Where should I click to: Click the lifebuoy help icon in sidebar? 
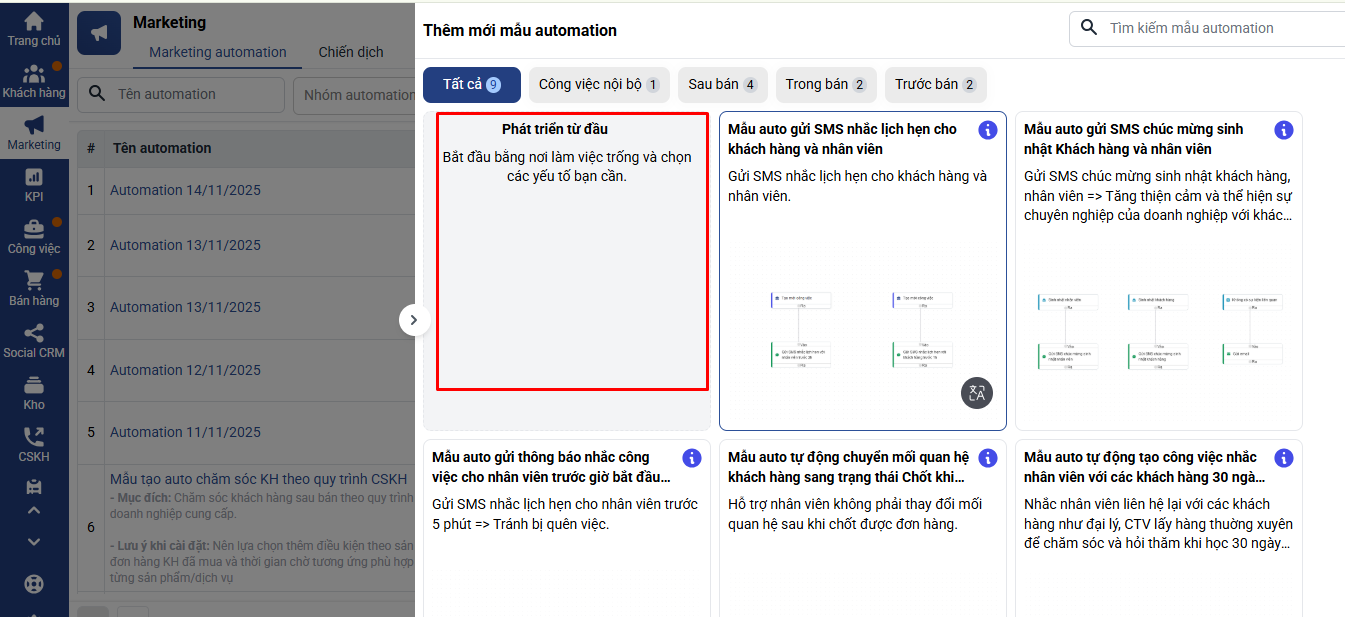(x=34, y=583)
